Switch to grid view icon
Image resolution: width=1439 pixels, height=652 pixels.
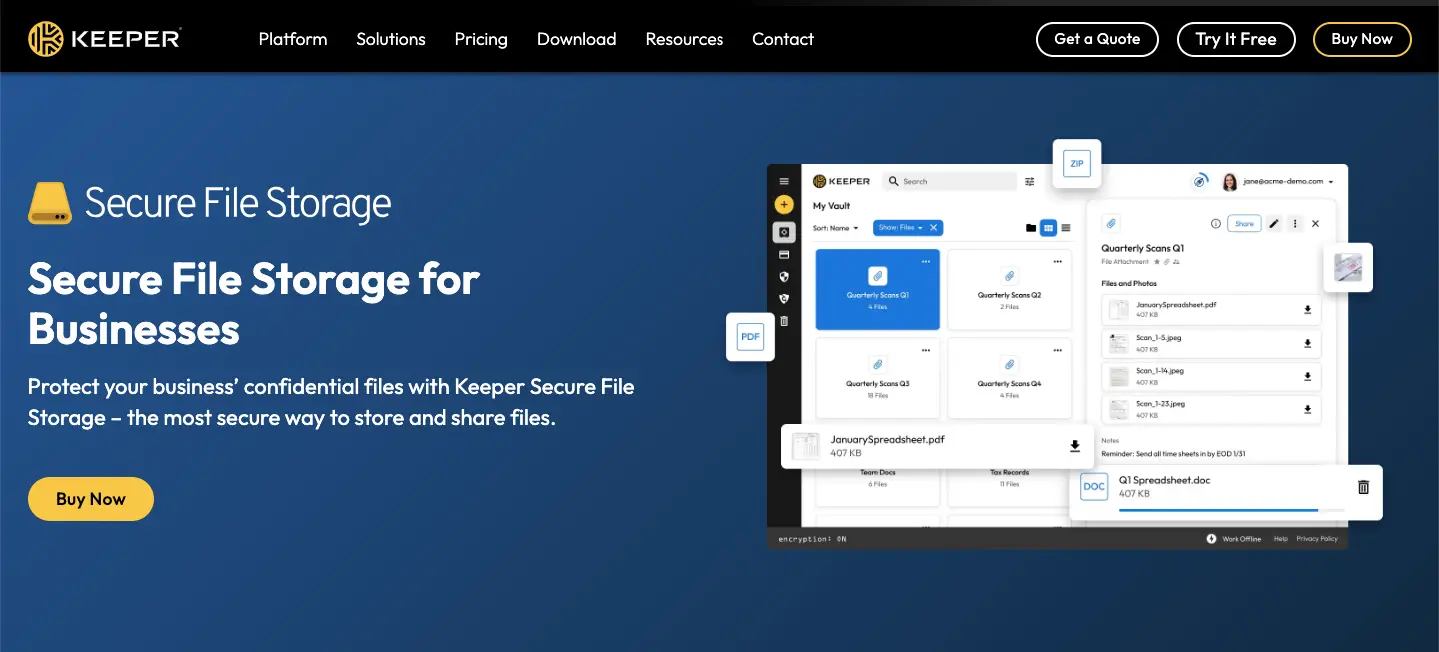point(1048,228)
